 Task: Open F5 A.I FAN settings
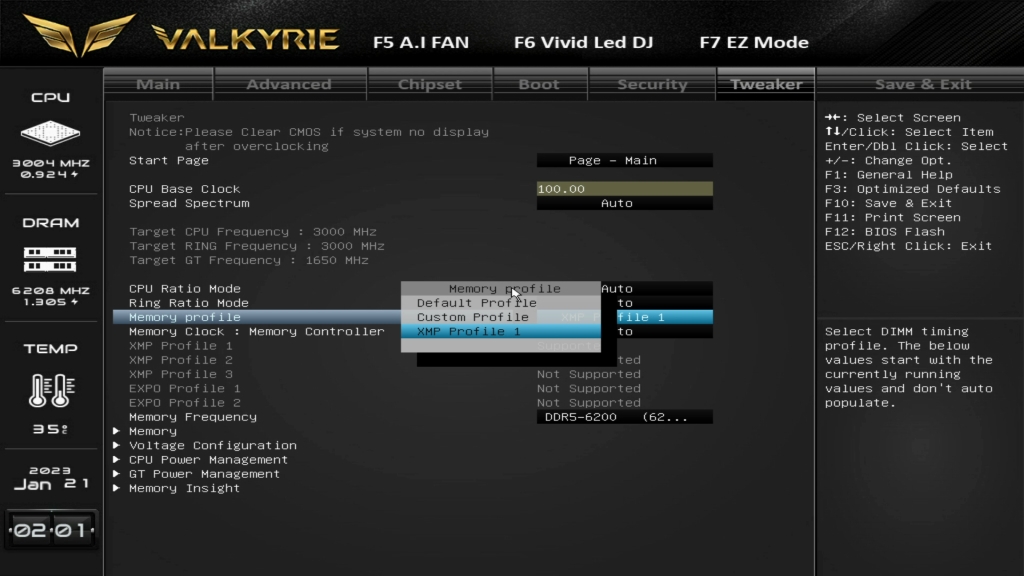(x=421, y=42)
